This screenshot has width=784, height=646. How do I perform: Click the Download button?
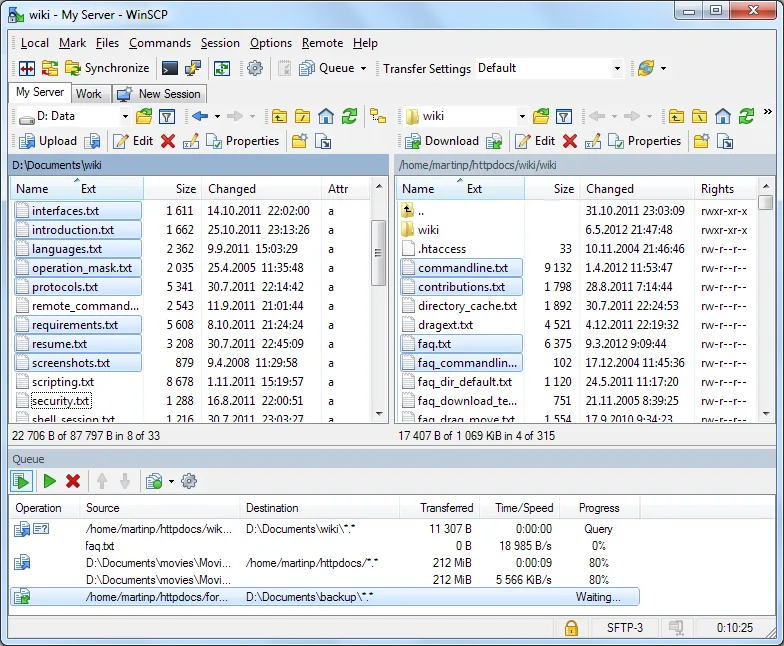pos(442,142)
